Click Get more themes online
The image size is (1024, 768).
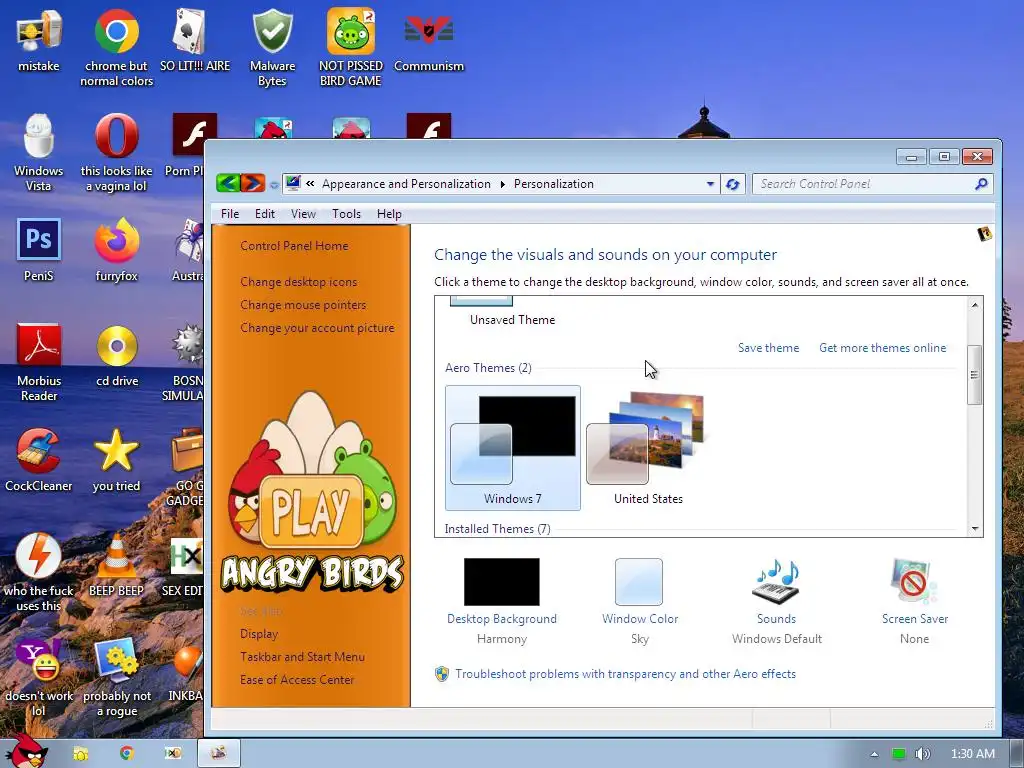pos(882,348)
